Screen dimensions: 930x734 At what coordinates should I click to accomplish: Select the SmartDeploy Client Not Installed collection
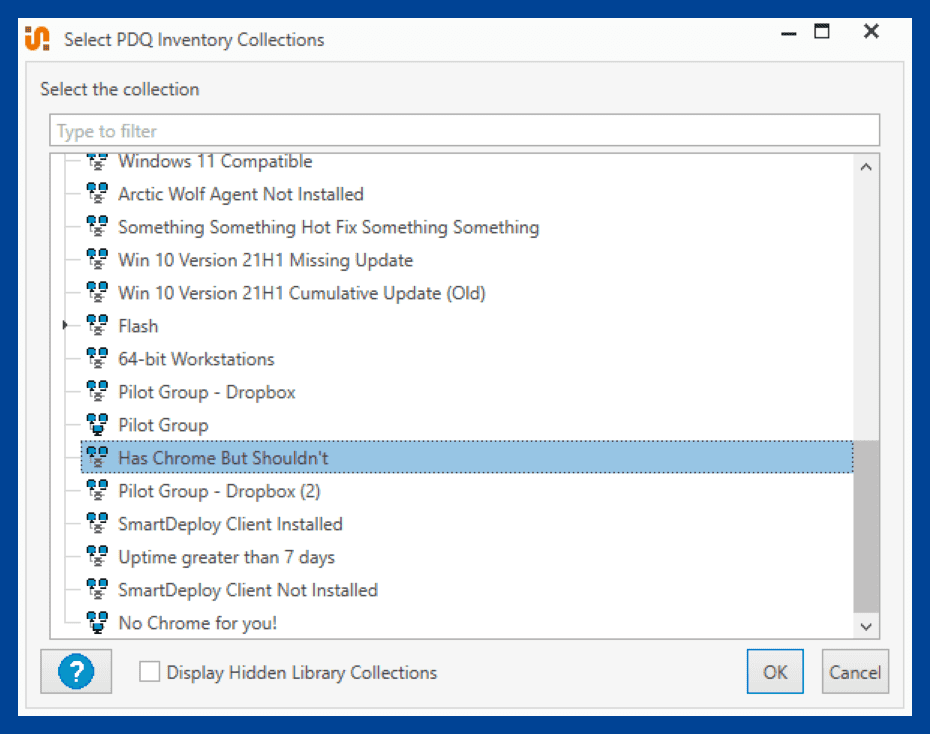[248, 589]
